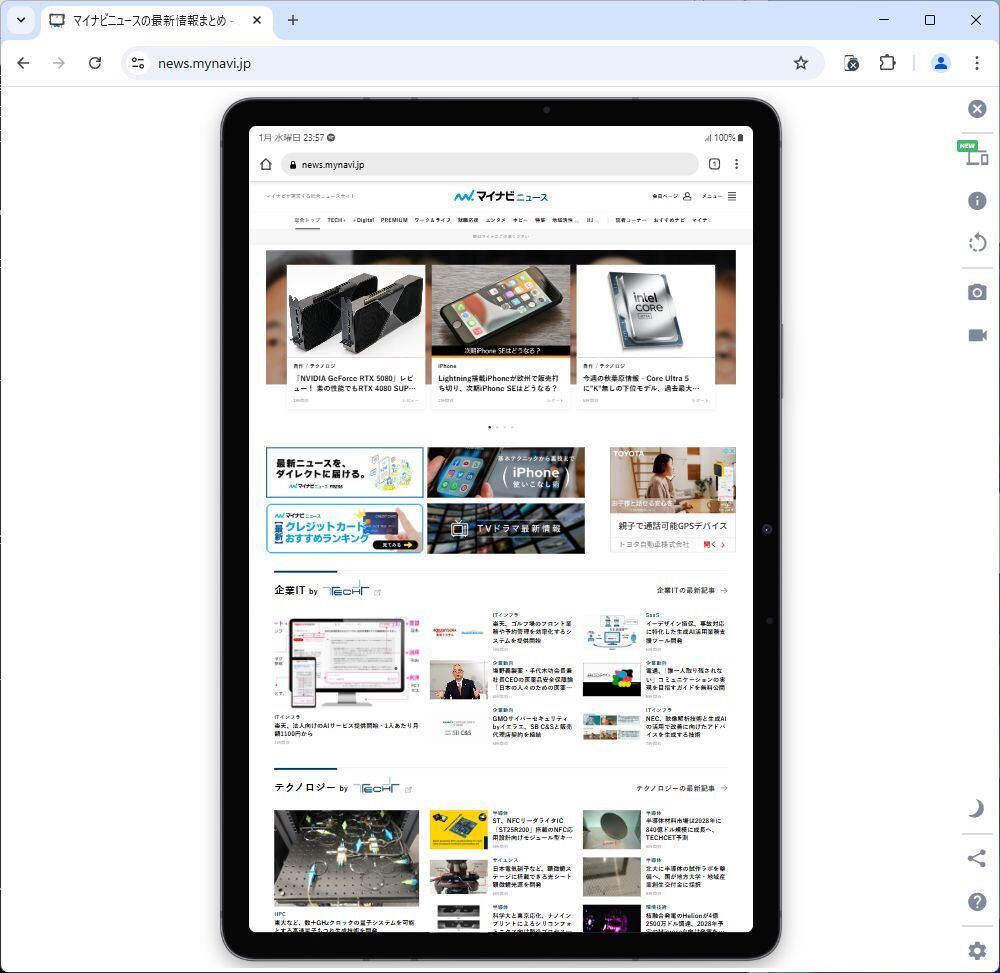The image size is (1000, 973).
Task: Bookmark this page with the star
Action: [x=800, y=63]
